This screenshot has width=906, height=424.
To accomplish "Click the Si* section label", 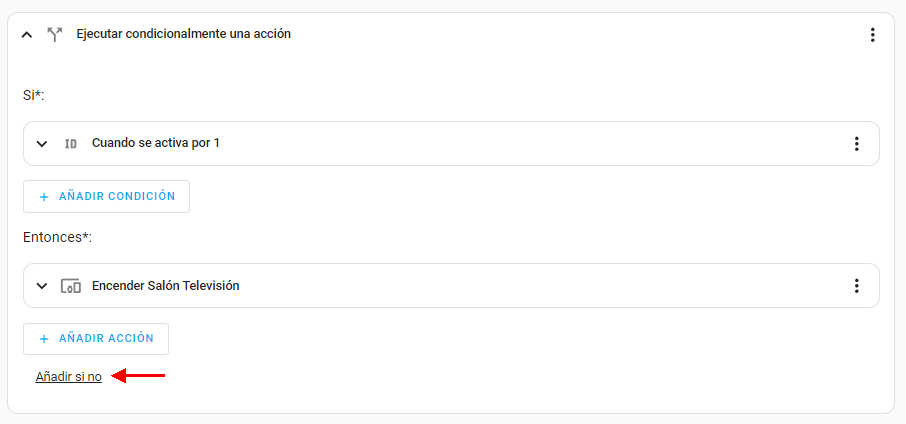I will pos(34,95).
